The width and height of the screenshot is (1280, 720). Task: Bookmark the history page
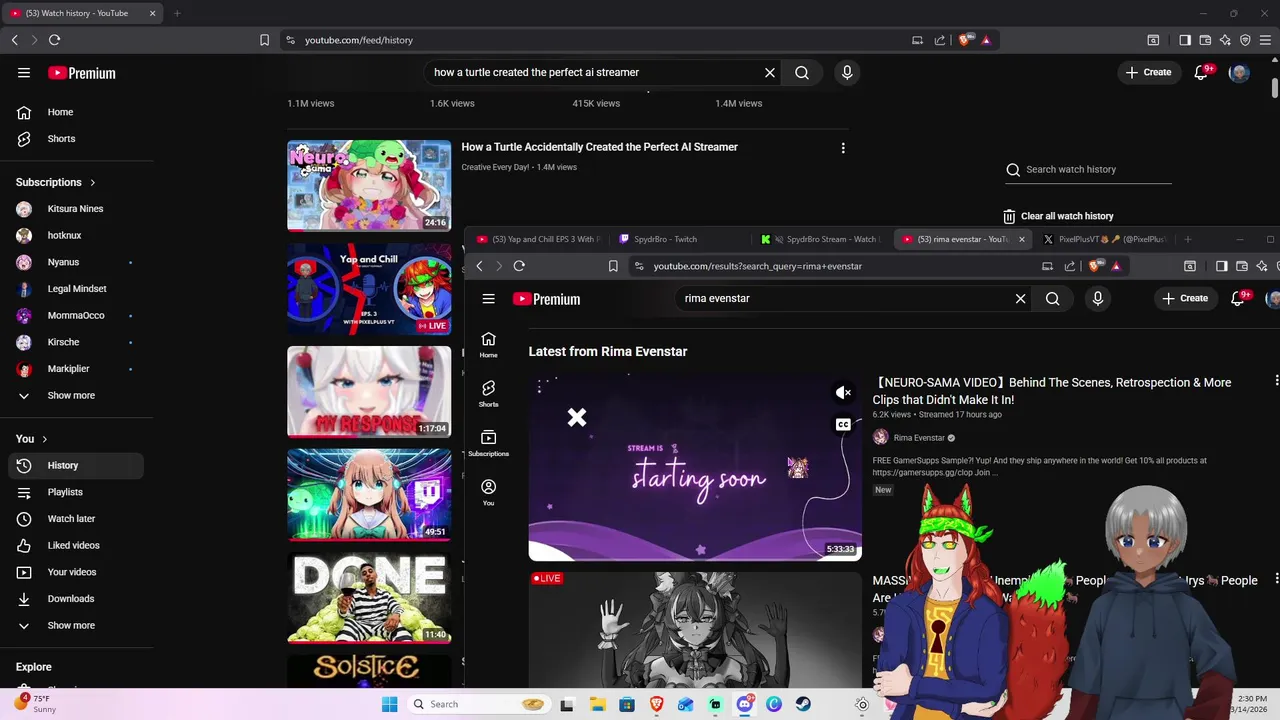click(264, 40)
